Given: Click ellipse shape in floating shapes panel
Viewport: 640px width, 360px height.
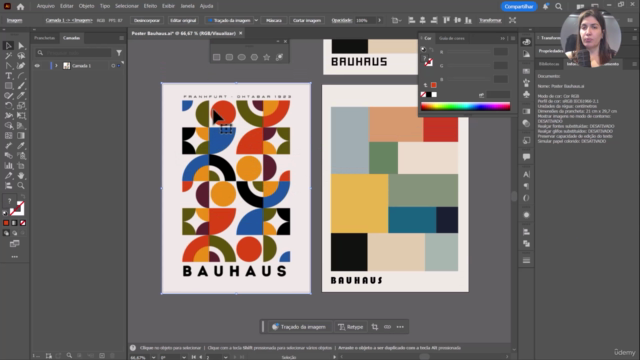Looking at the screenshot, I should pyautogui.click(x=242, y=58).
